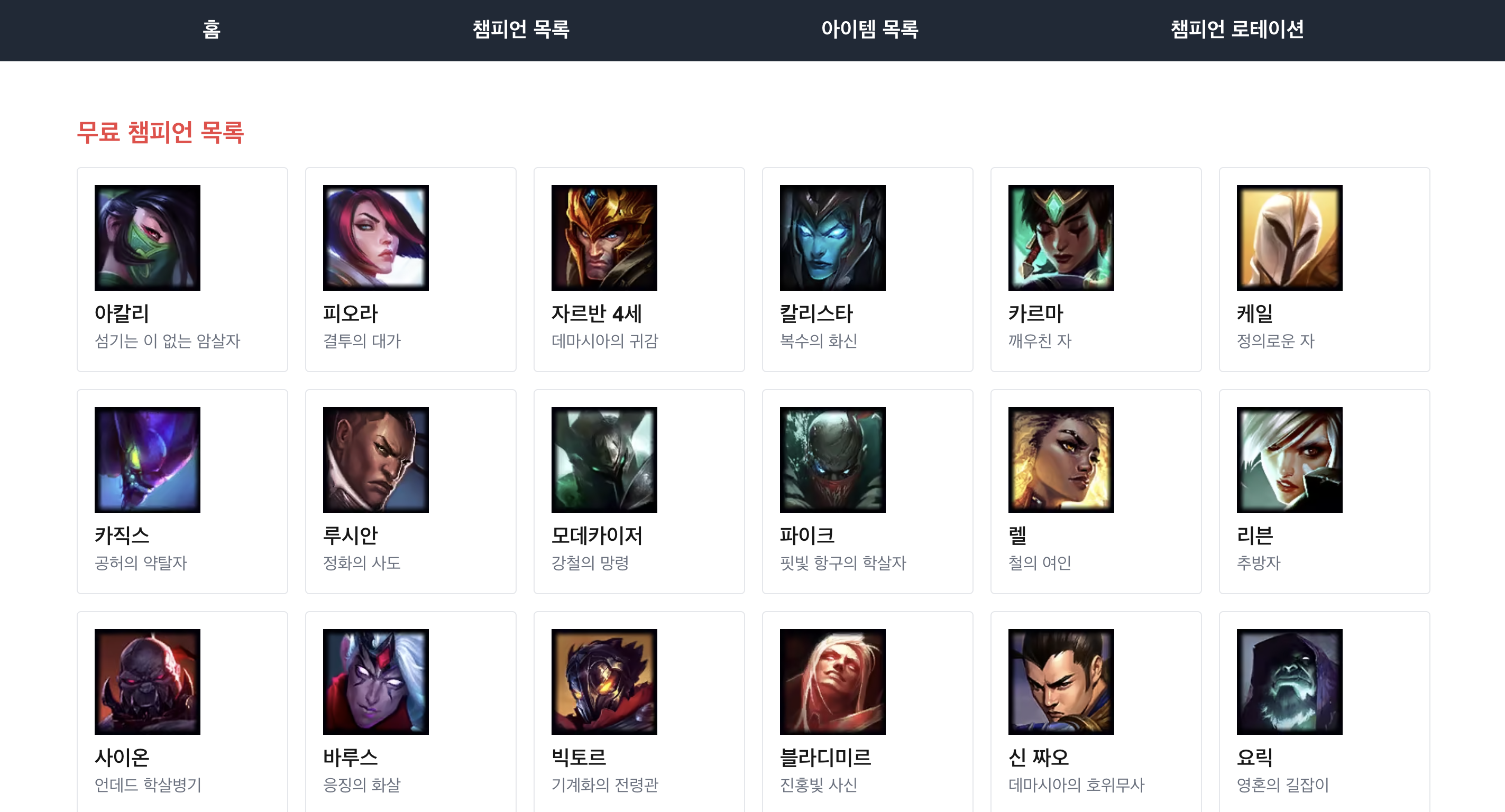Image resolution: width=1505 pixels, height=812 pixels.
Task: Open the 케일 champion portrait
Action: (1289, 238)
